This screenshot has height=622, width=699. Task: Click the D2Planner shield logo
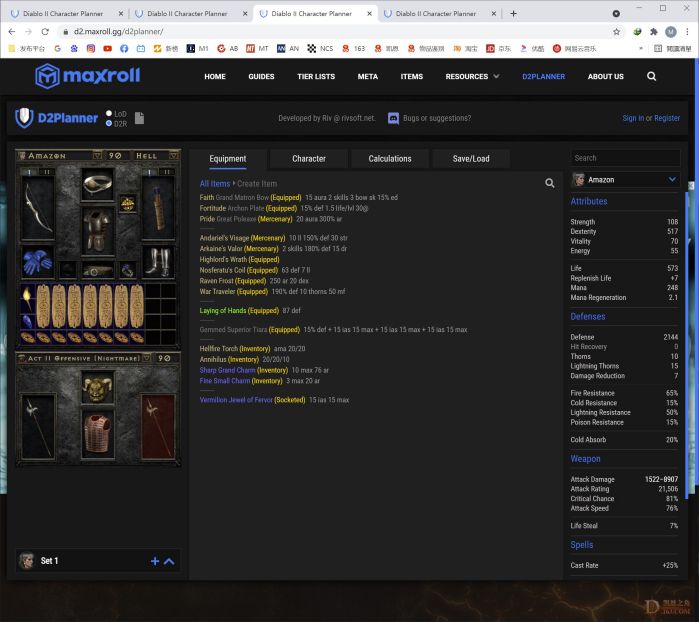tap(24, 118)
